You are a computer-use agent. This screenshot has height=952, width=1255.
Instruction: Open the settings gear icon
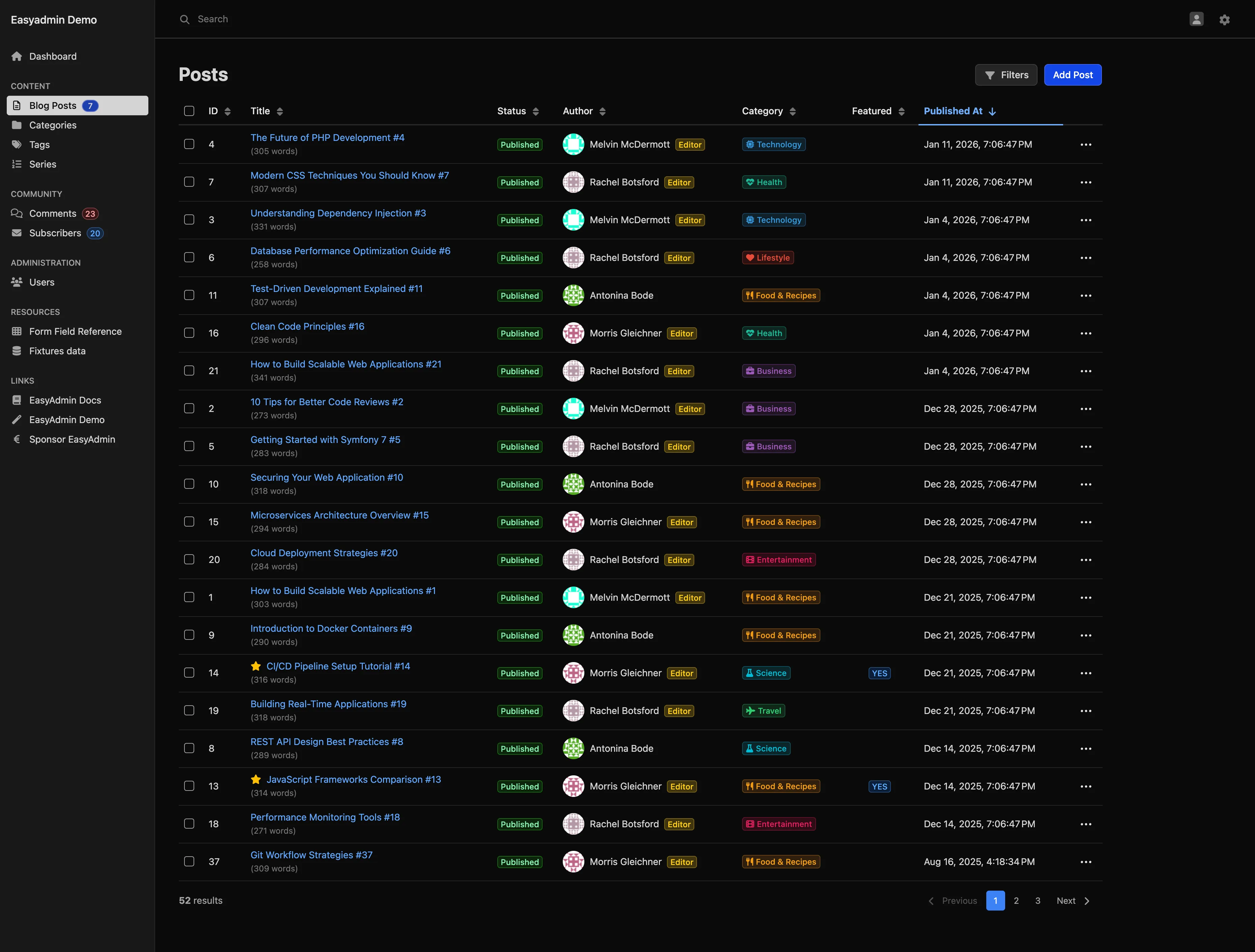(x=1224, y=20)
